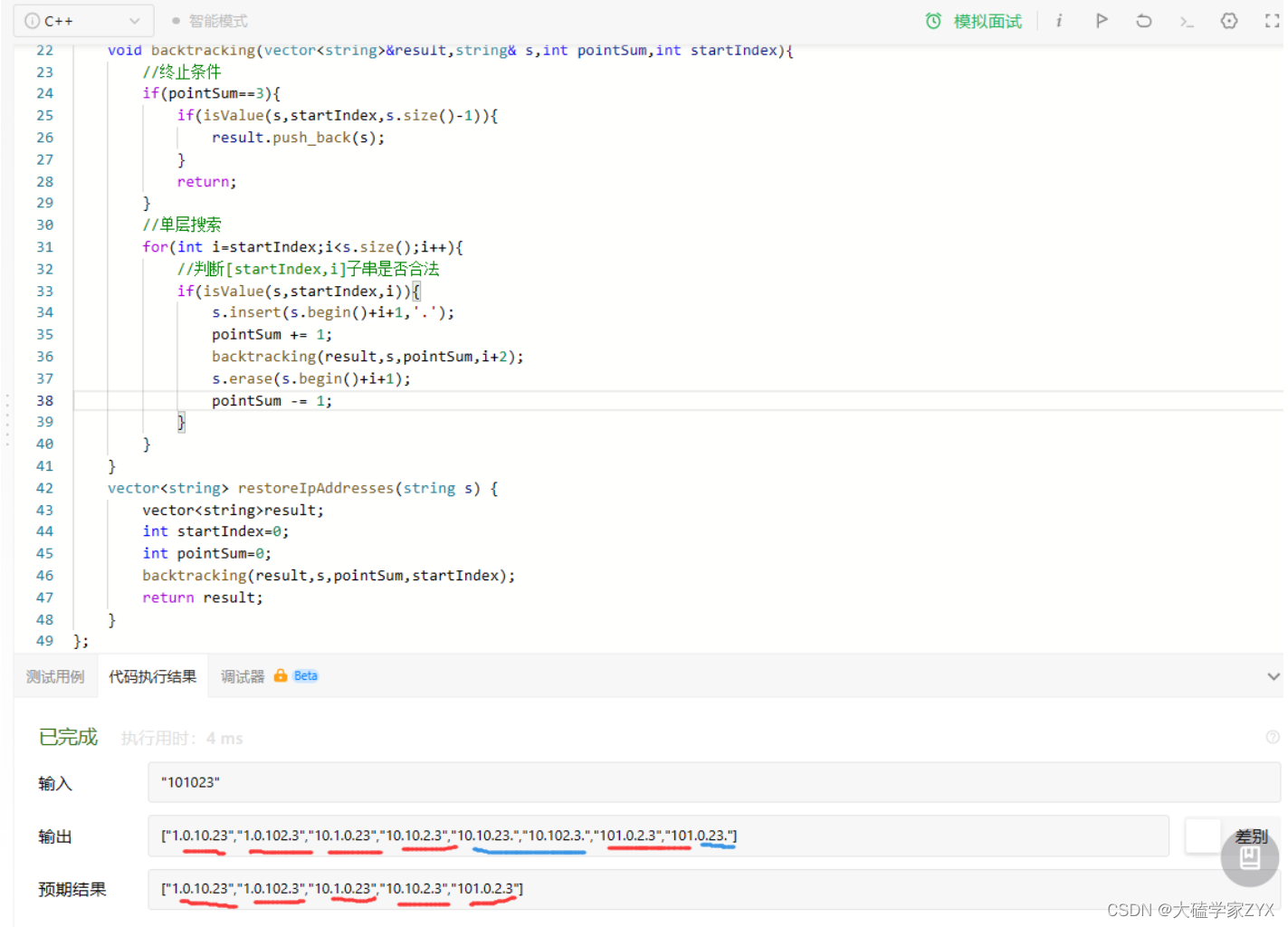The width and height of the screenshot is (1288, 927).
Task: Click the input field showing "101023"
Action: 714,782
